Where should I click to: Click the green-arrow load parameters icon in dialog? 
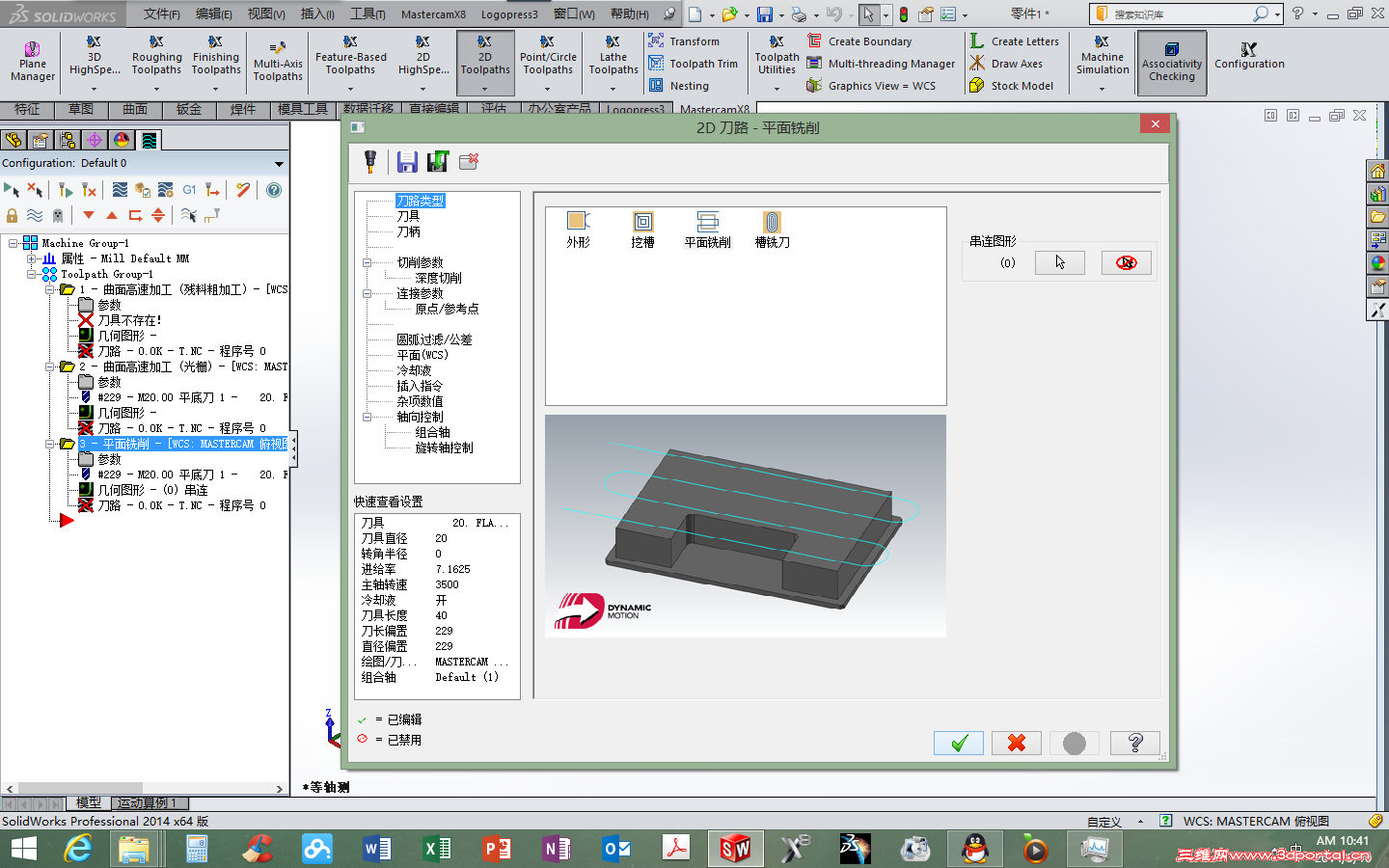[x=438, y=162]
